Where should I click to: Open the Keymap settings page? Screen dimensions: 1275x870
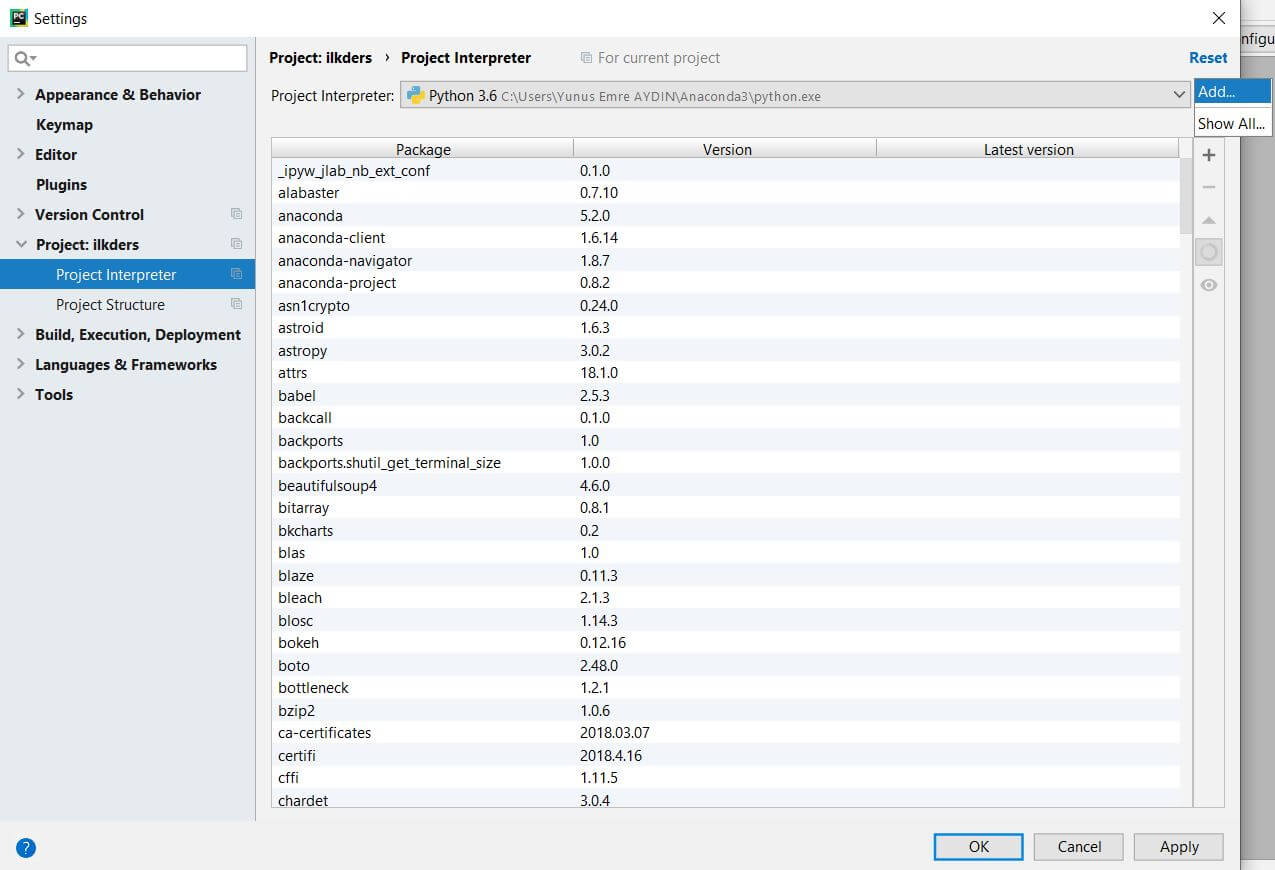64,124
